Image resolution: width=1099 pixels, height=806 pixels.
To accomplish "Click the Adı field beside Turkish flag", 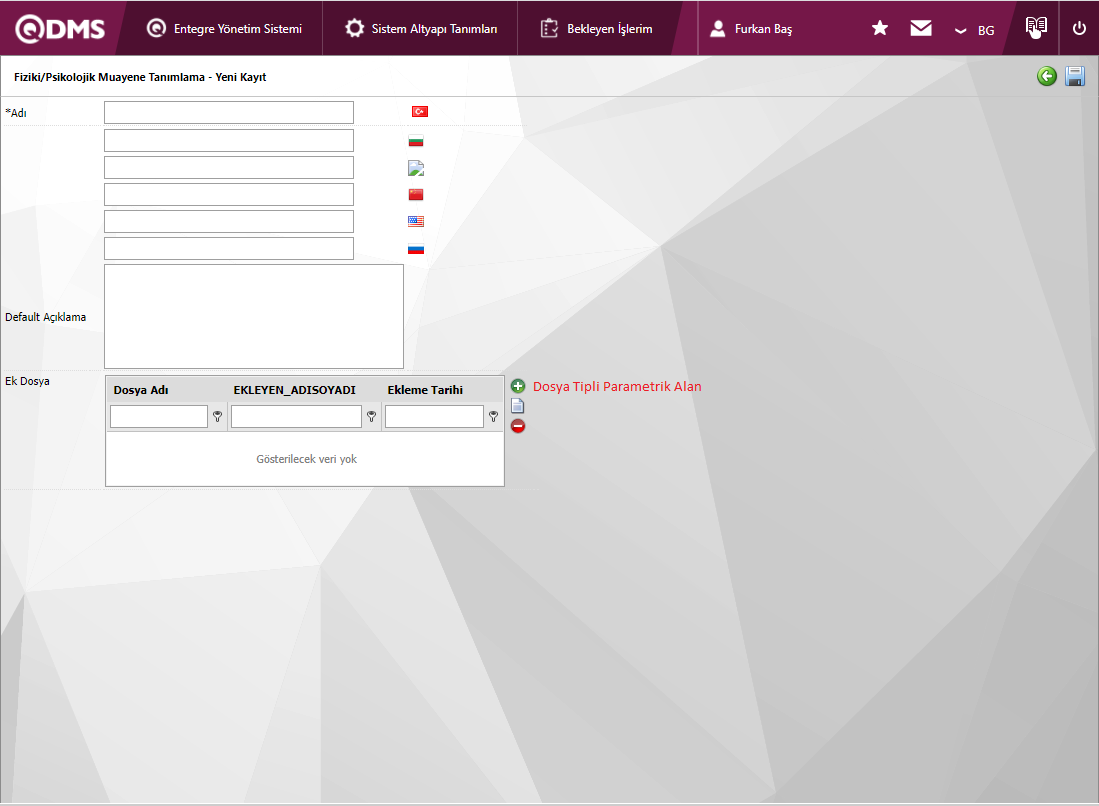I will [x=228, y=112].
